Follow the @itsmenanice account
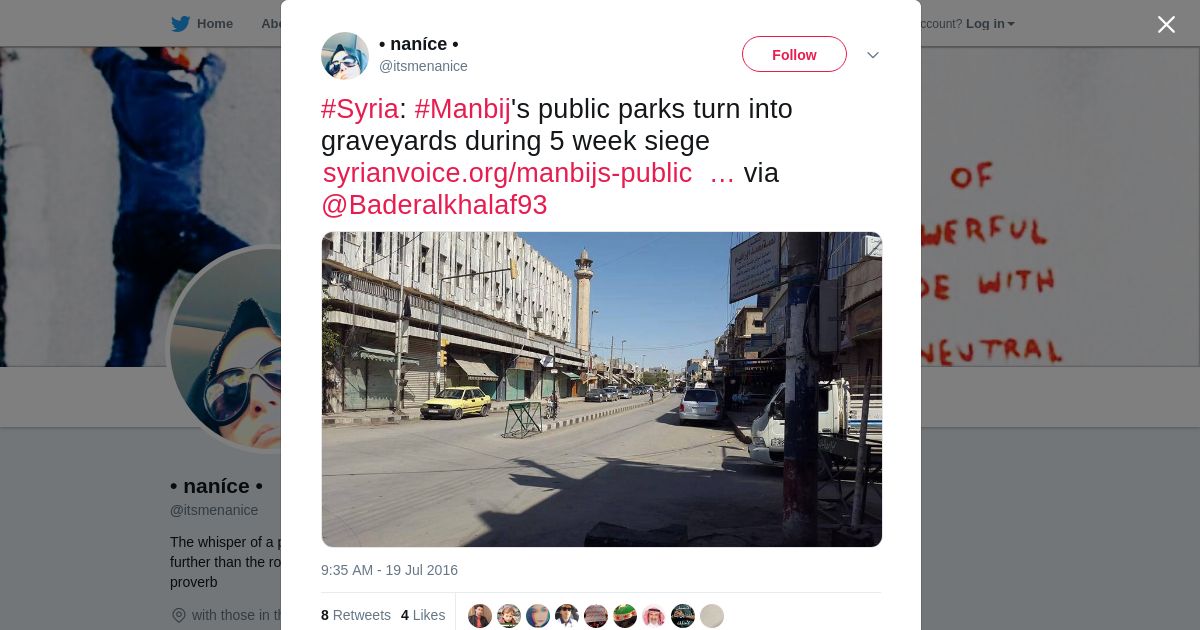Image resolution: width=1200 pixels, height=630 pixels. tap(794, 54)
